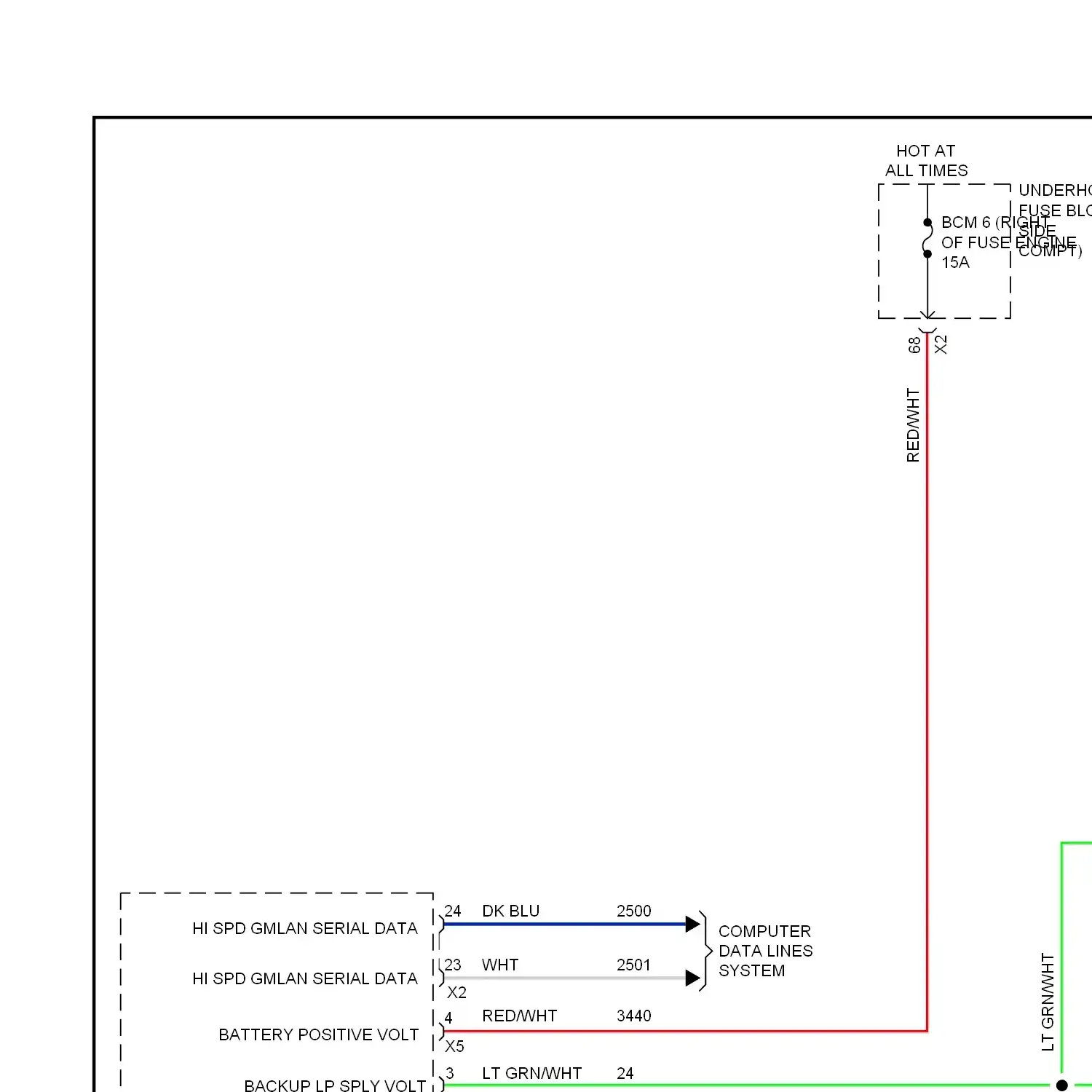Image resolution: width=1092 pixels, height=1092 pixels.
Task: Click circuit number 3440
Action: coord(633,1016)
